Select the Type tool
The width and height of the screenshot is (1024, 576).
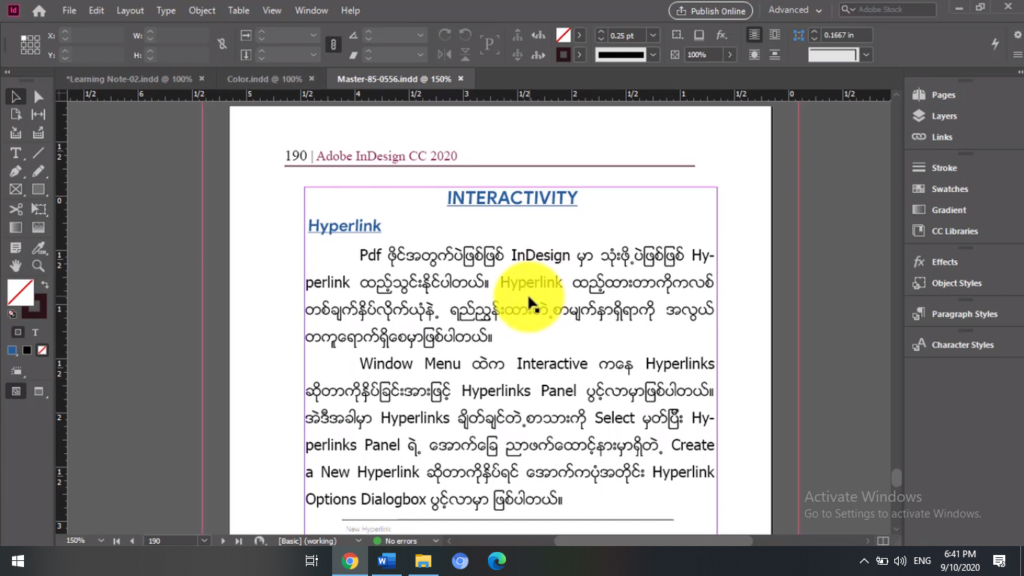[x=16, y=153]
